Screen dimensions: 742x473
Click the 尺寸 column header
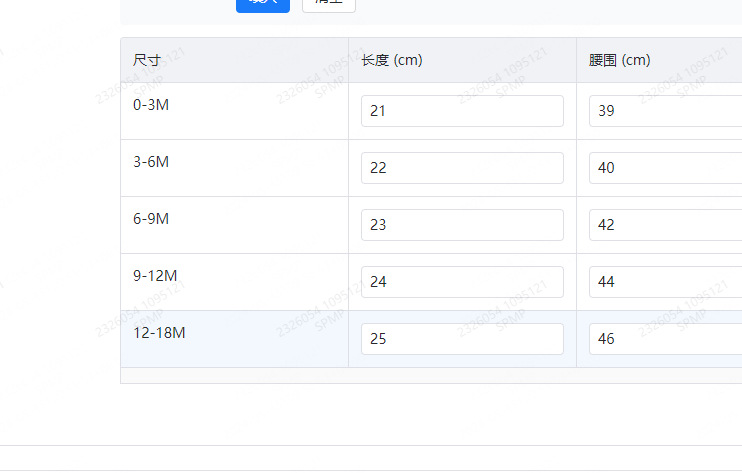click(148, 60)
